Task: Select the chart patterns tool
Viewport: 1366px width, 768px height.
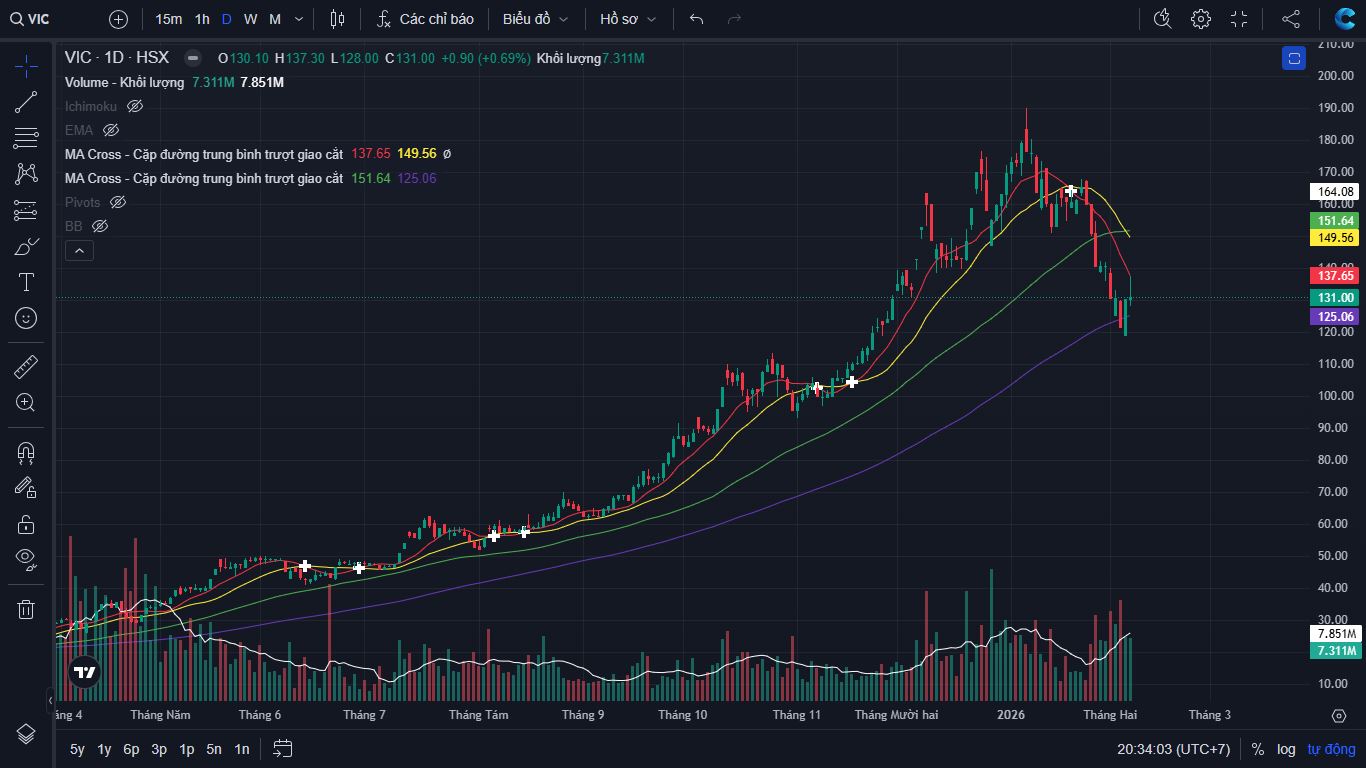Action: coord(26,174)
